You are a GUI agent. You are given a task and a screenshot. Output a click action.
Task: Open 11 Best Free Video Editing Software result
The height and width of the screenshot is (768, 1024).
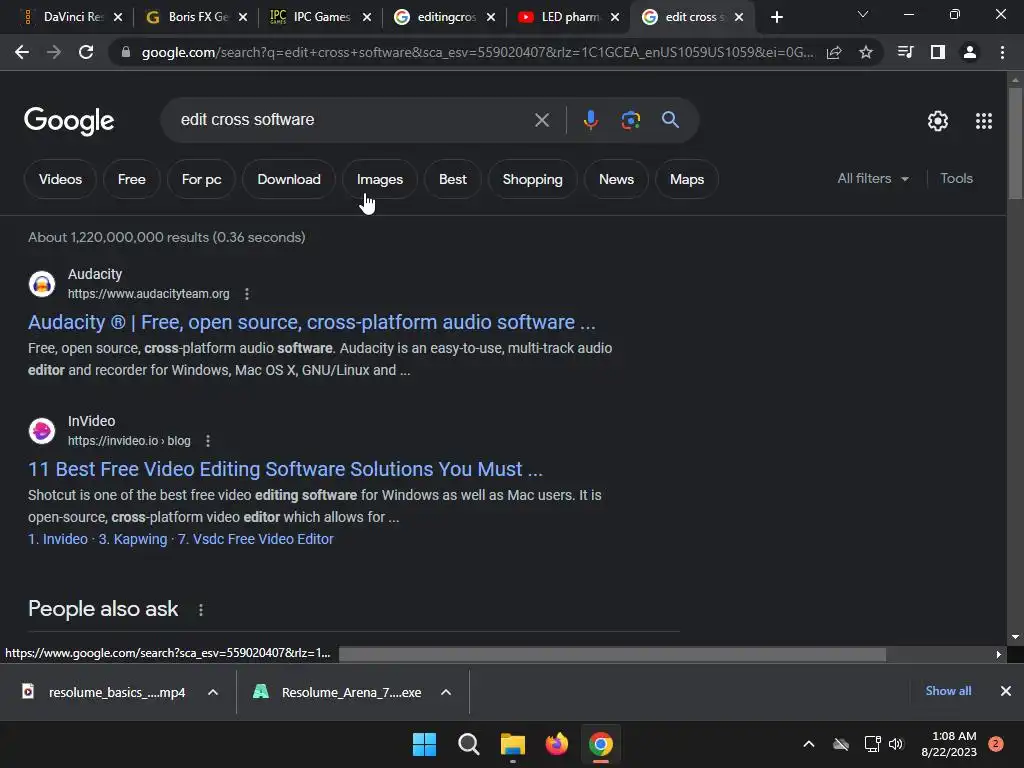pyautogui.click(x=285, y=469)
